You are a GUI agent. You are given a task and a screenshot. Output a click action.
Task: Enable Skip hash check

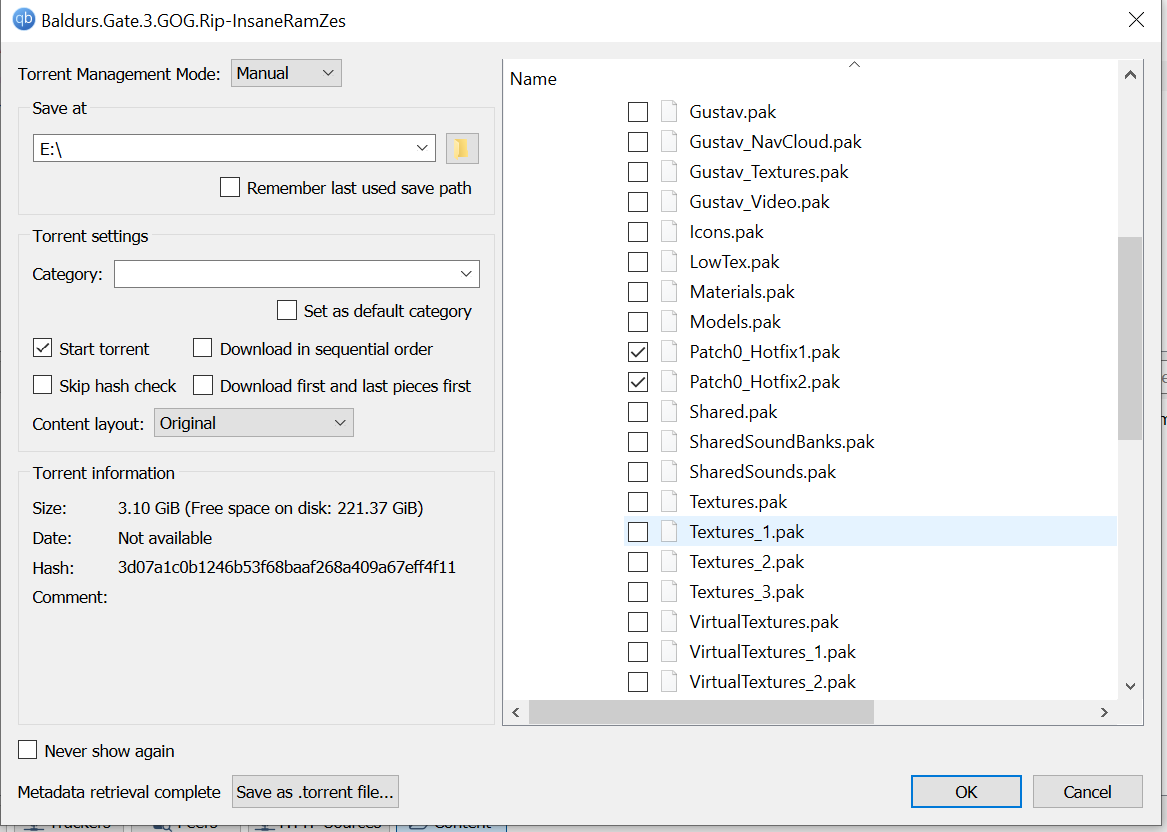(42, 385)
